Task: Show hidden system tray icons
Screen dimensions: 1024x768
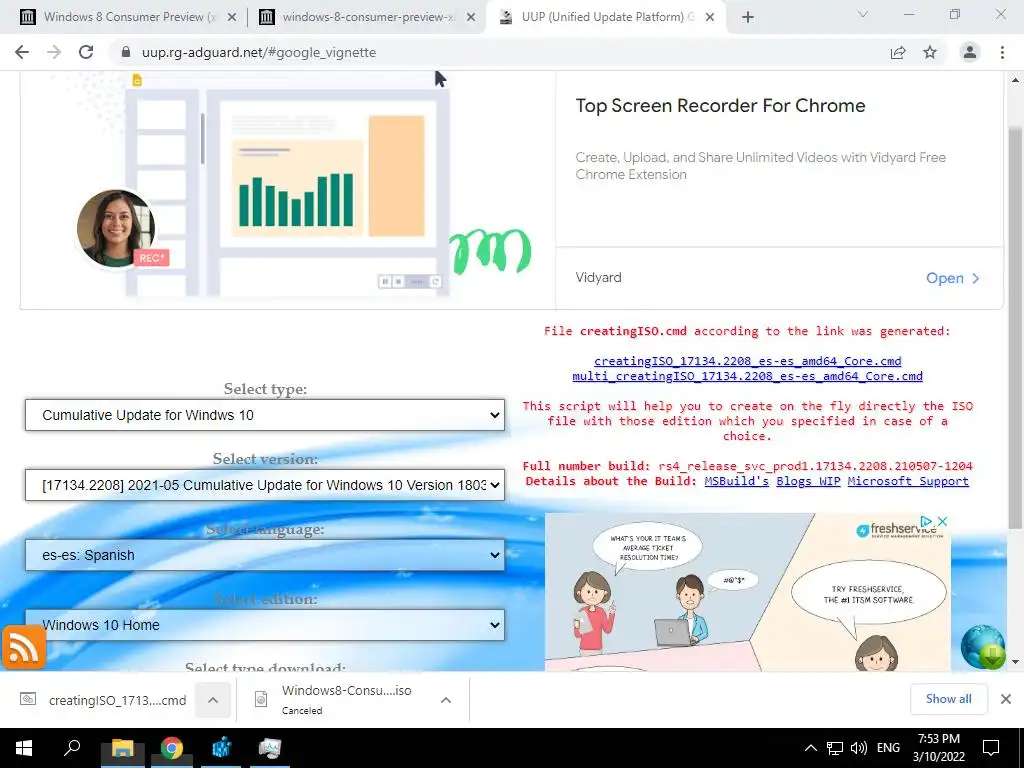Action: pos(810,748)
